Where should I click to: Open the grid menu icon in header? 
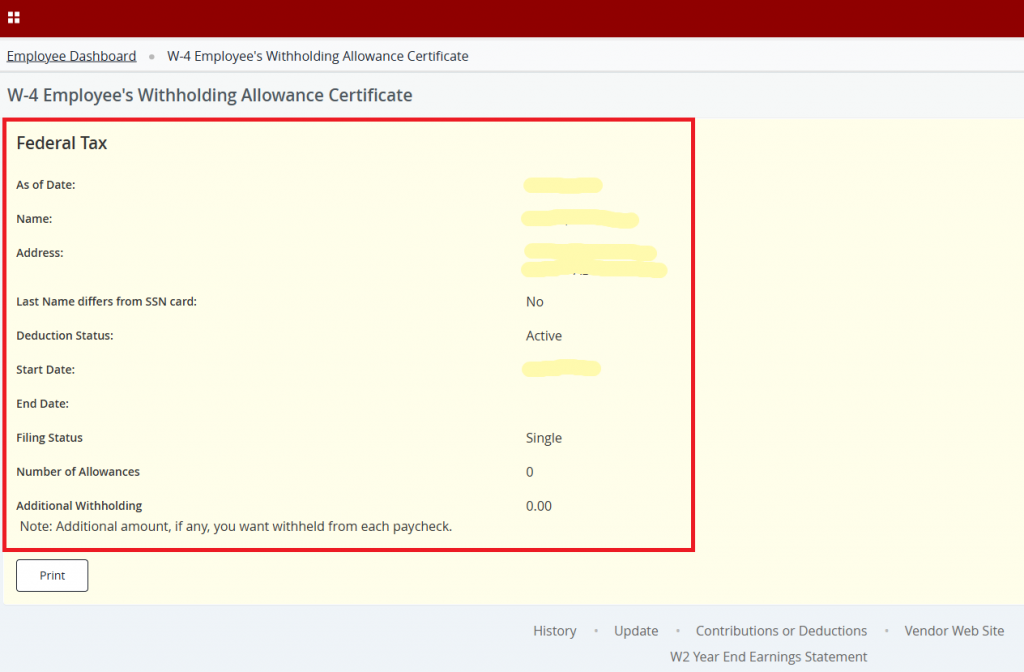pyautogui.click(x=14, y=17)
